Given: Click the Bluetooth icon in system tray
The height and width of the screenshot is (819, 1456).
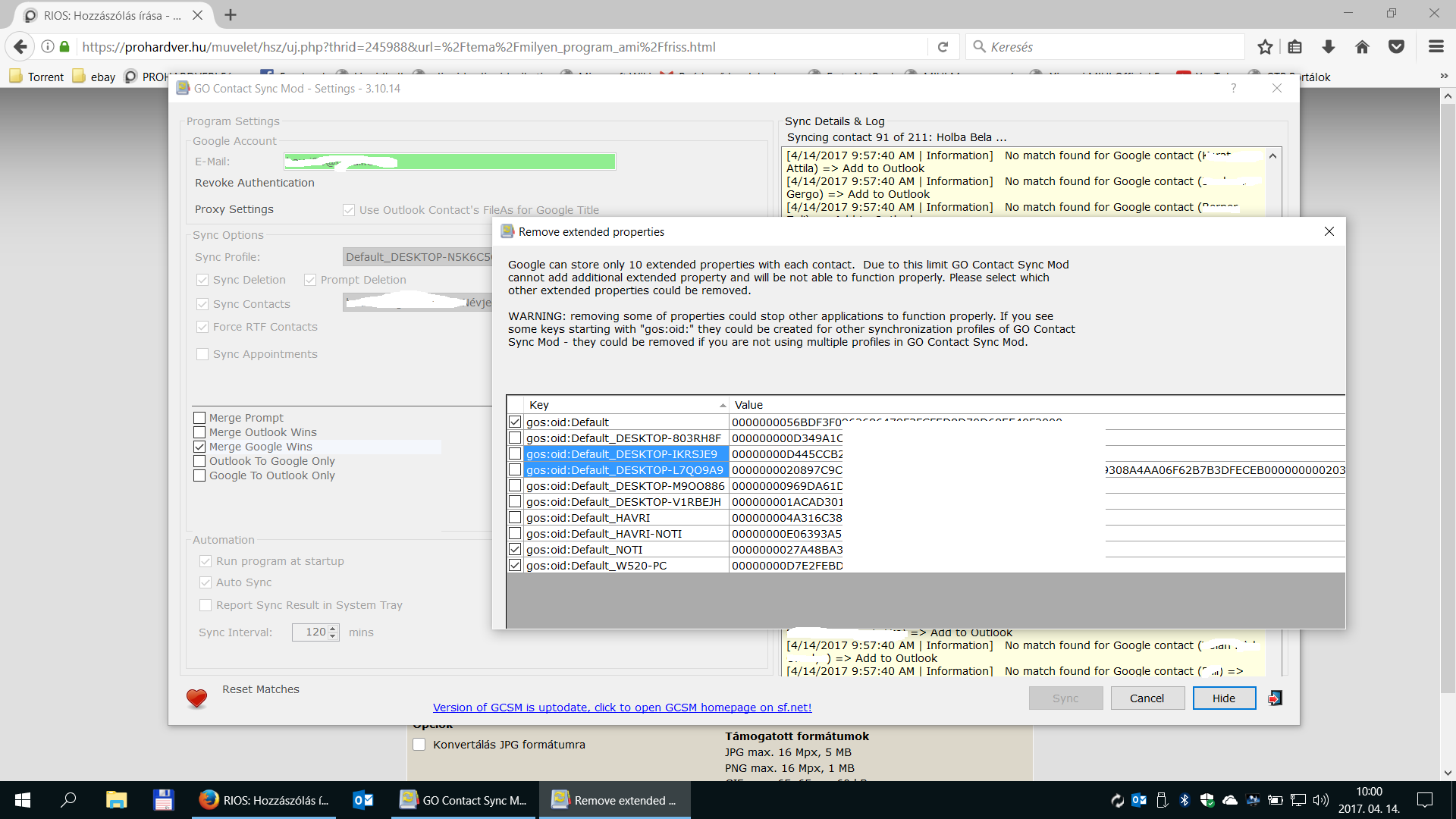Looking at the screenshot, I should tap(1185, 800).
